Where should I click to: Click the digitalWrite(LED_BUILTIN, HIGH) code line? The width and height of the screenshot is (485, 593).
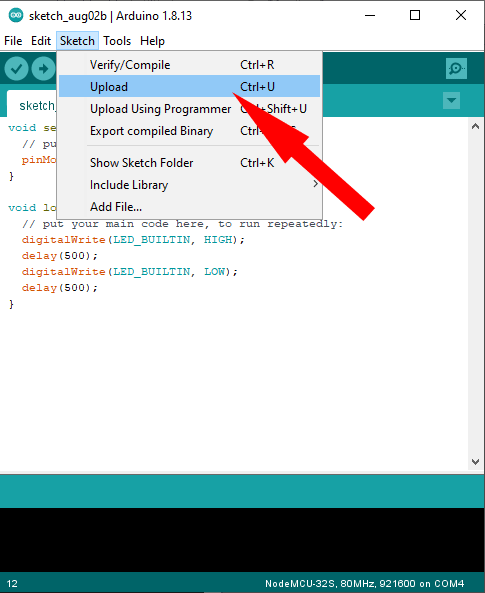click(133, 240)
